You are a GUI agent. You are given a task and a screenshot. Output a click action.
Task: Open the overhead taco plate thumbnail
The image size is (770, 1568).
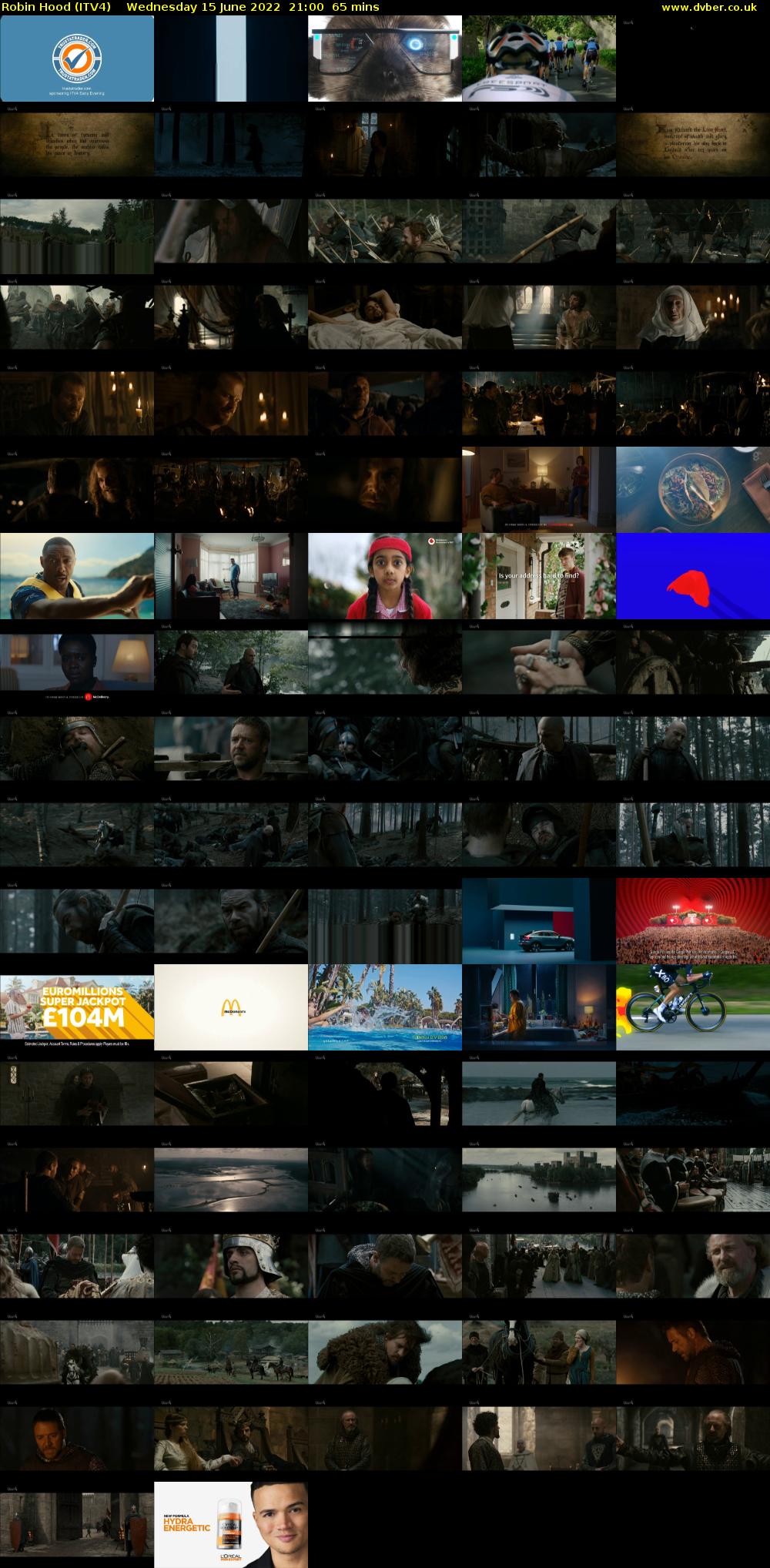pyautogui.click(x=693, y=490)
